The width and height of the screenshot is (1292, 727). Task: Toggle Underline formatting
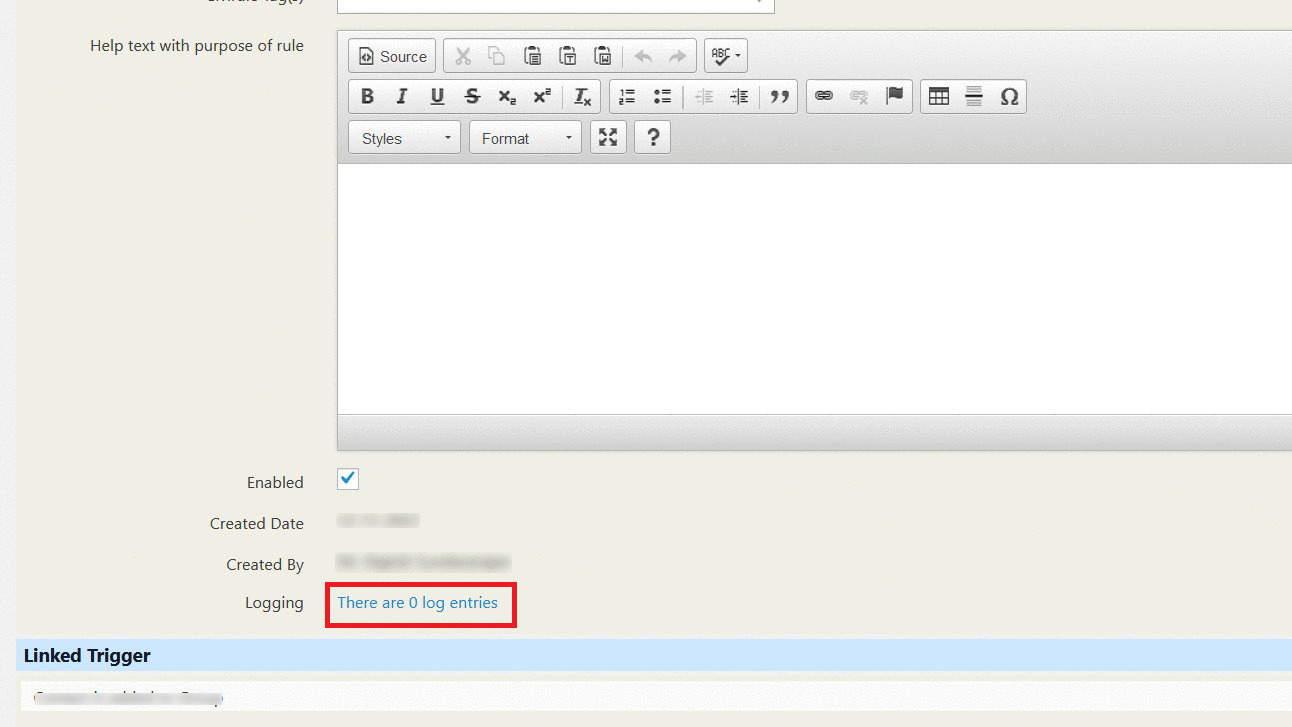(x=437, y=97)
